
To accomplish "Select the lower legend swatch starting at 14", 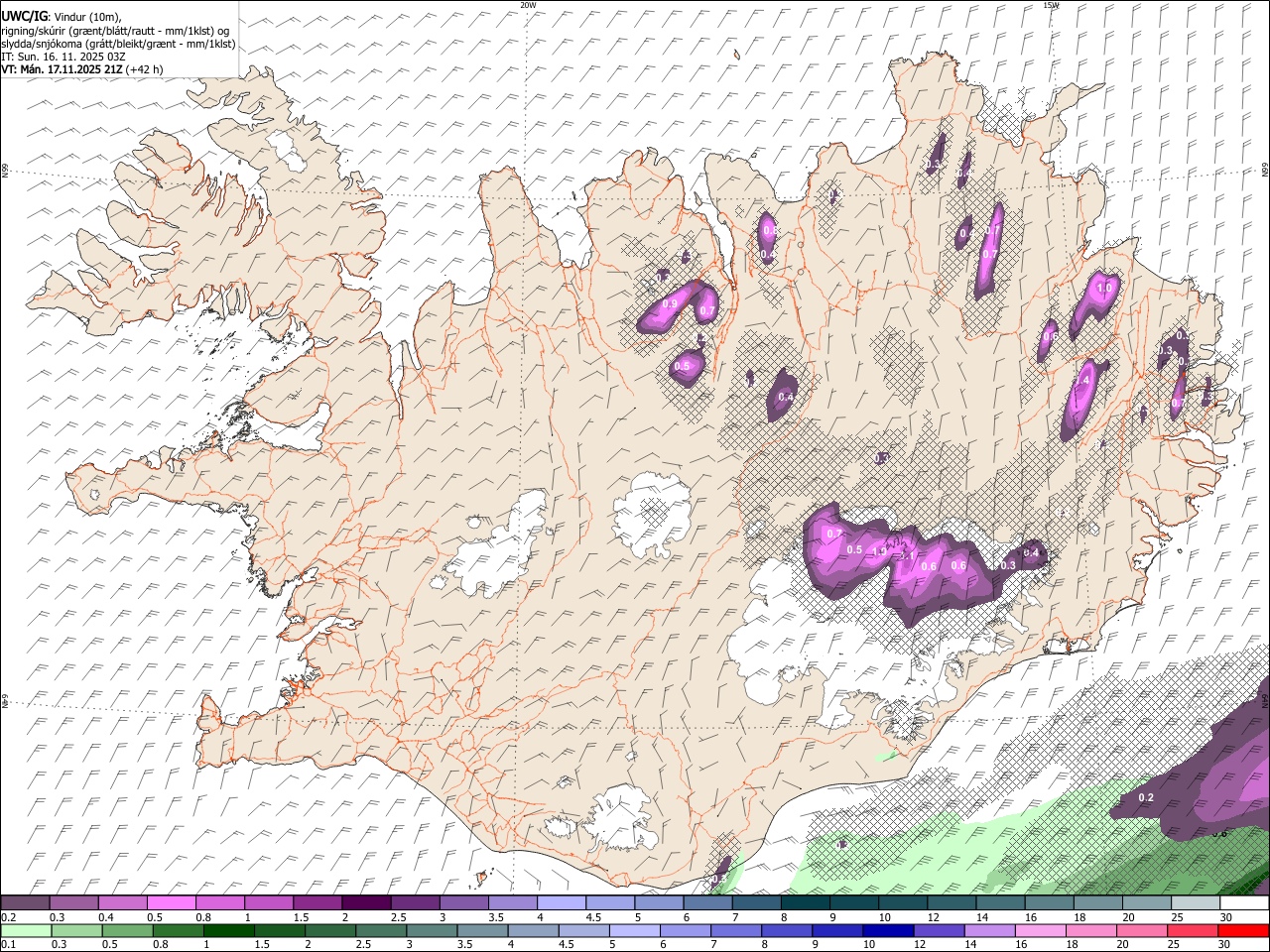I will pyautogui.click(x=989, y=930).
